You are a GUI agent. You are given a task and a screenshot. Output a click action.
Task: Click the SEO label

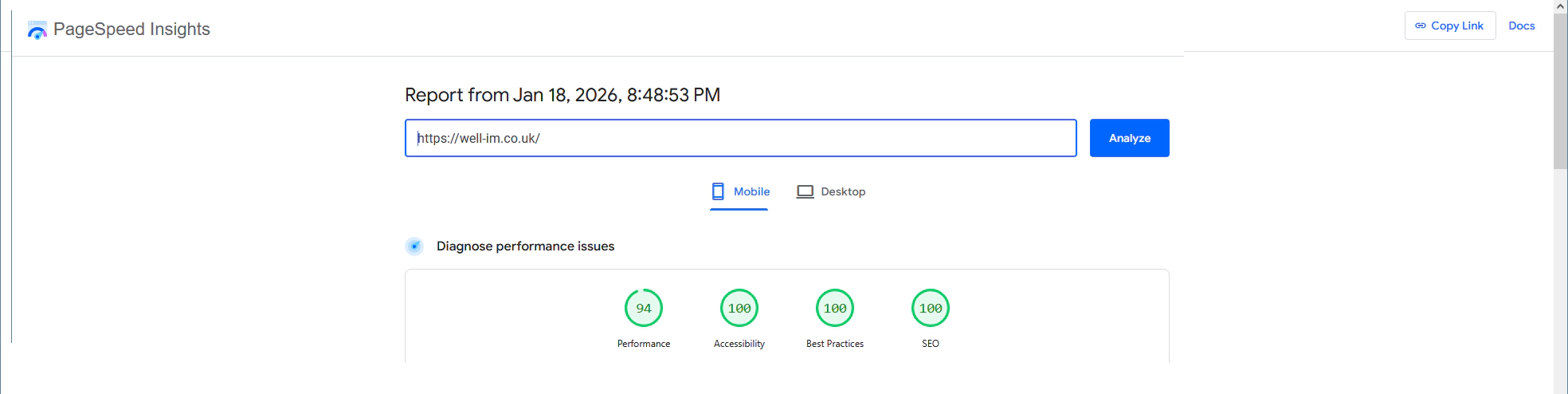pos(931,344)
